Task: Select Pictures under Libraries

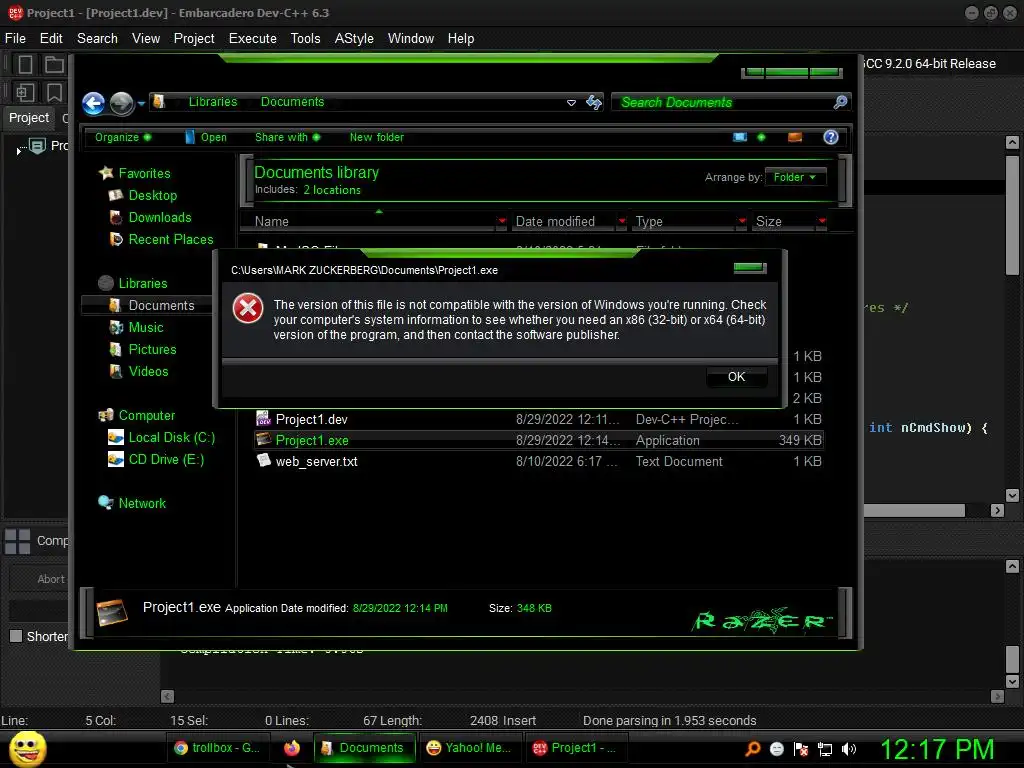Action: 152,349
